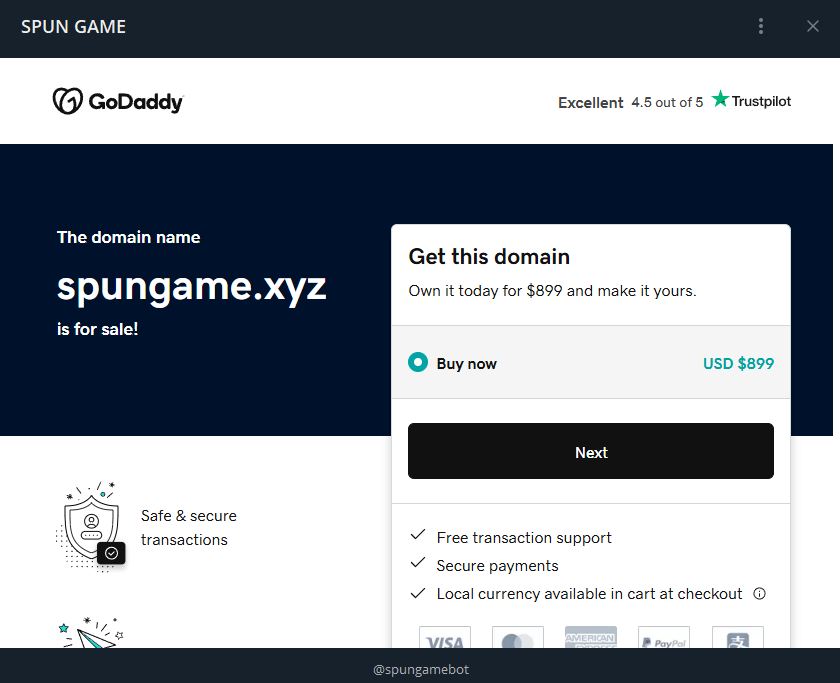Viewport: 840px width, 683px height.
Task: Click the 'Get this domain' heading
Action: (x=489, y=257)
